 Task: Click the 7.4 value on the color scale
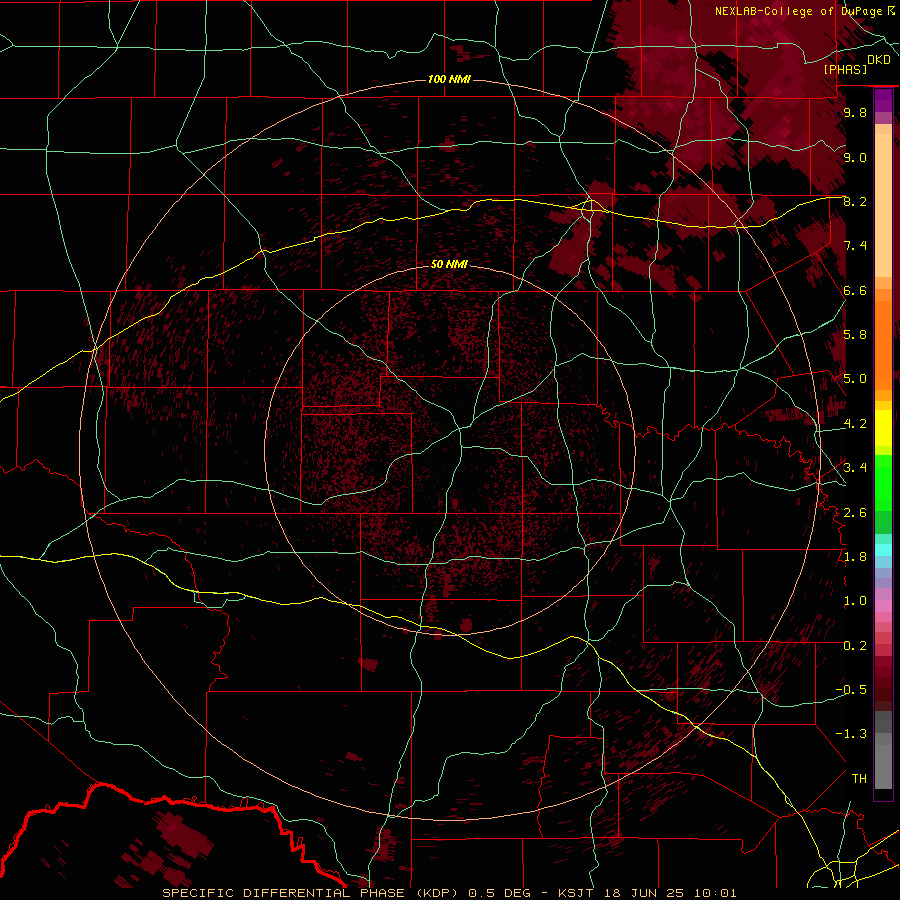tap(855, 246)
